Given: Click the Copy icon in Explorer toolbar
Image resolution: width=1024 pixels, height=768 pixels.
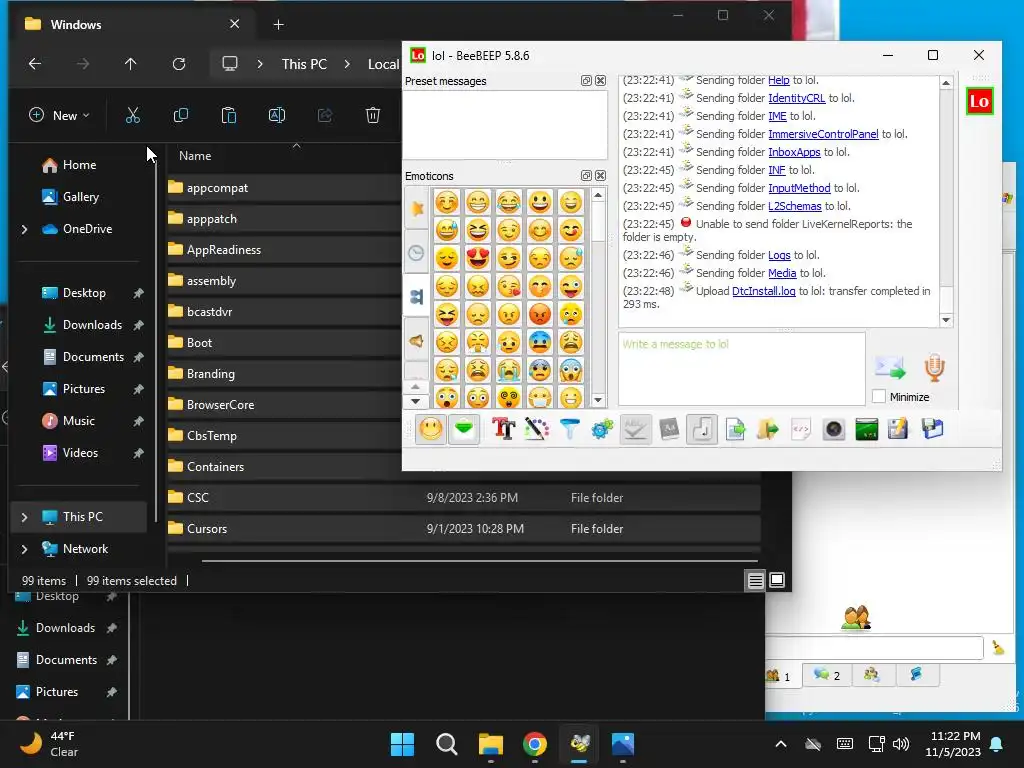Looking at the screenshot, I should click(181, 116).
